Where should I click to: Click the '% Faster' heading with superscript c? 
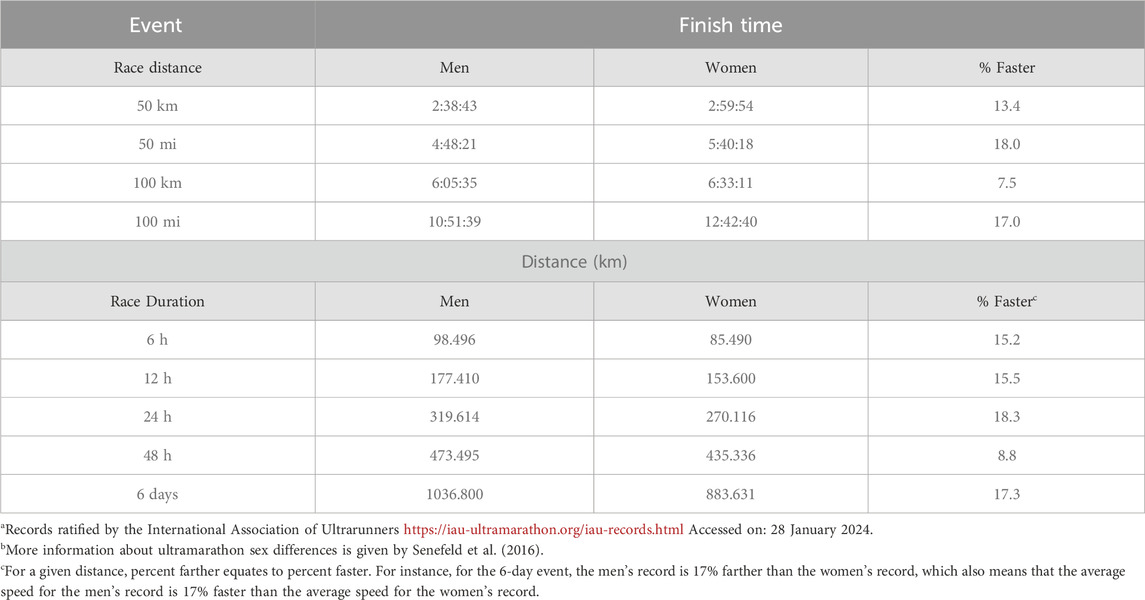[x=1006, y=301]
